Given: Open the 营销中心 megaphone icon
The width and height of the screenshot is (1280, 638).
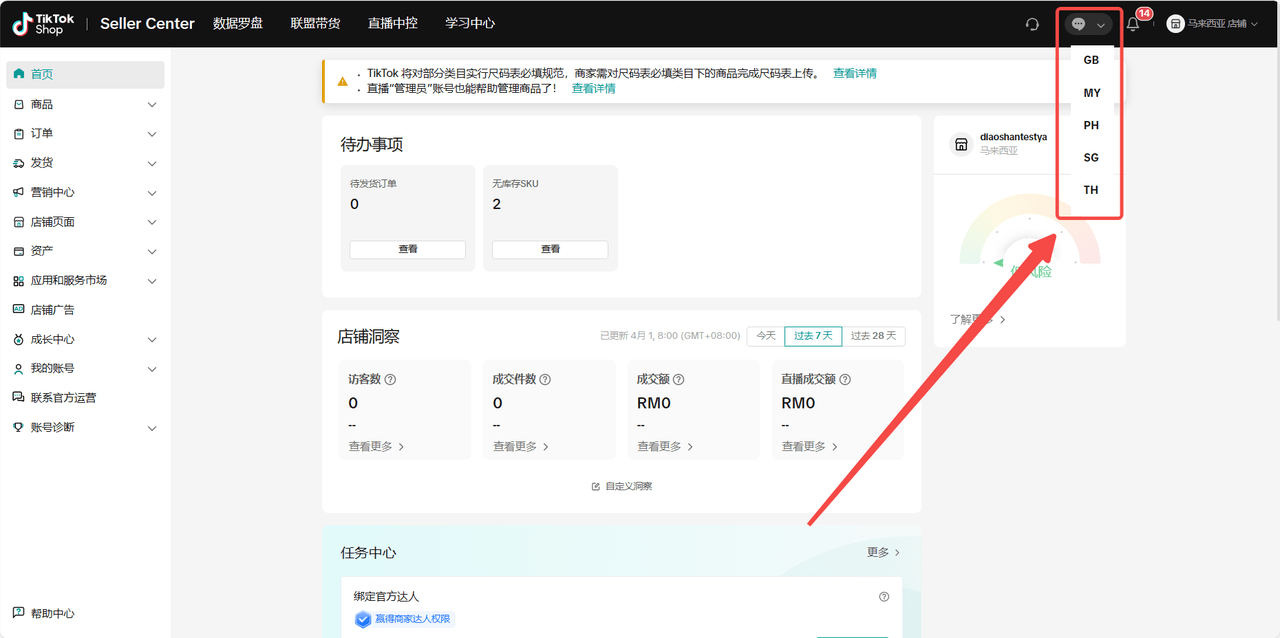Looking at the screenshot, I should click(18, 192).
